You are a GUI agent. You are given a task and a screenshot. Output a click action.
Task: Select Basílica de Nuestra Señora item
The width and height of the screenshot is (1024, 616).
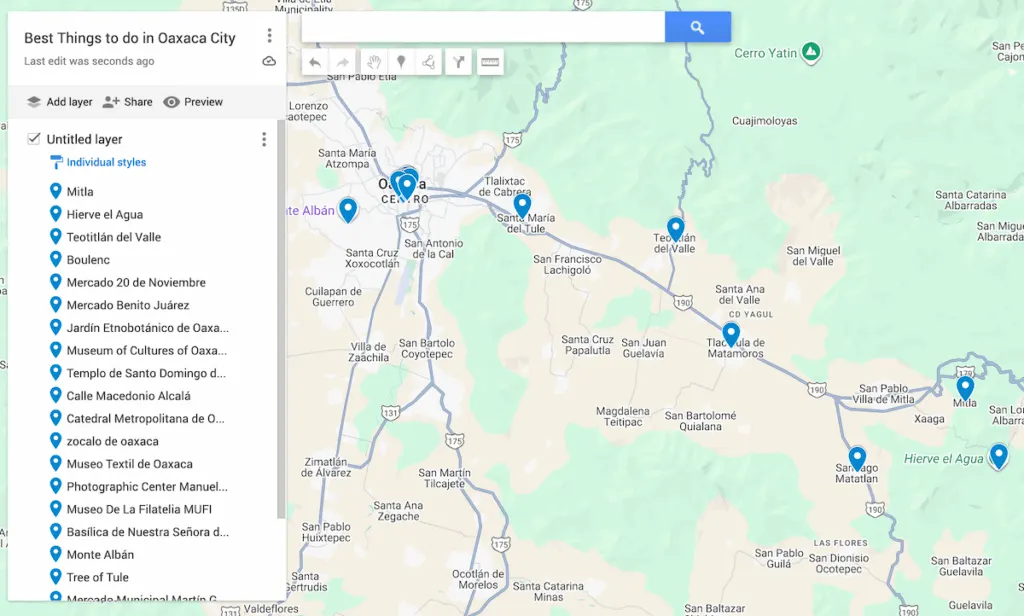[148, 532]
